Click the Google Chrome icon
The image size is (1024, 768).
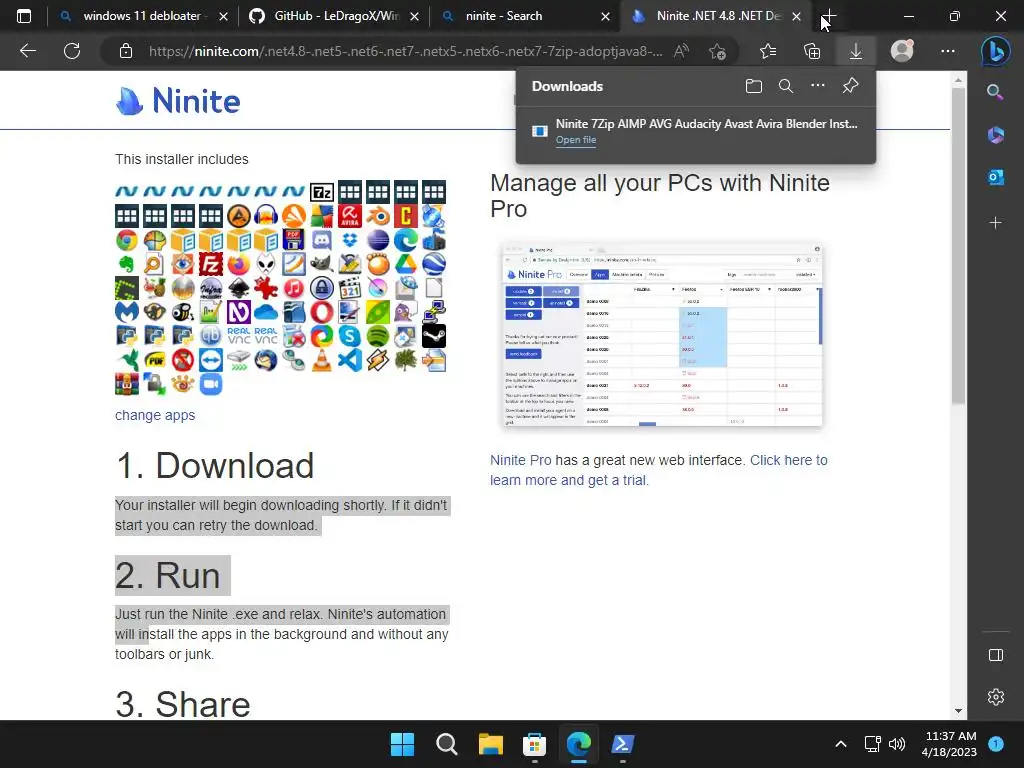[x=127, y=240]
